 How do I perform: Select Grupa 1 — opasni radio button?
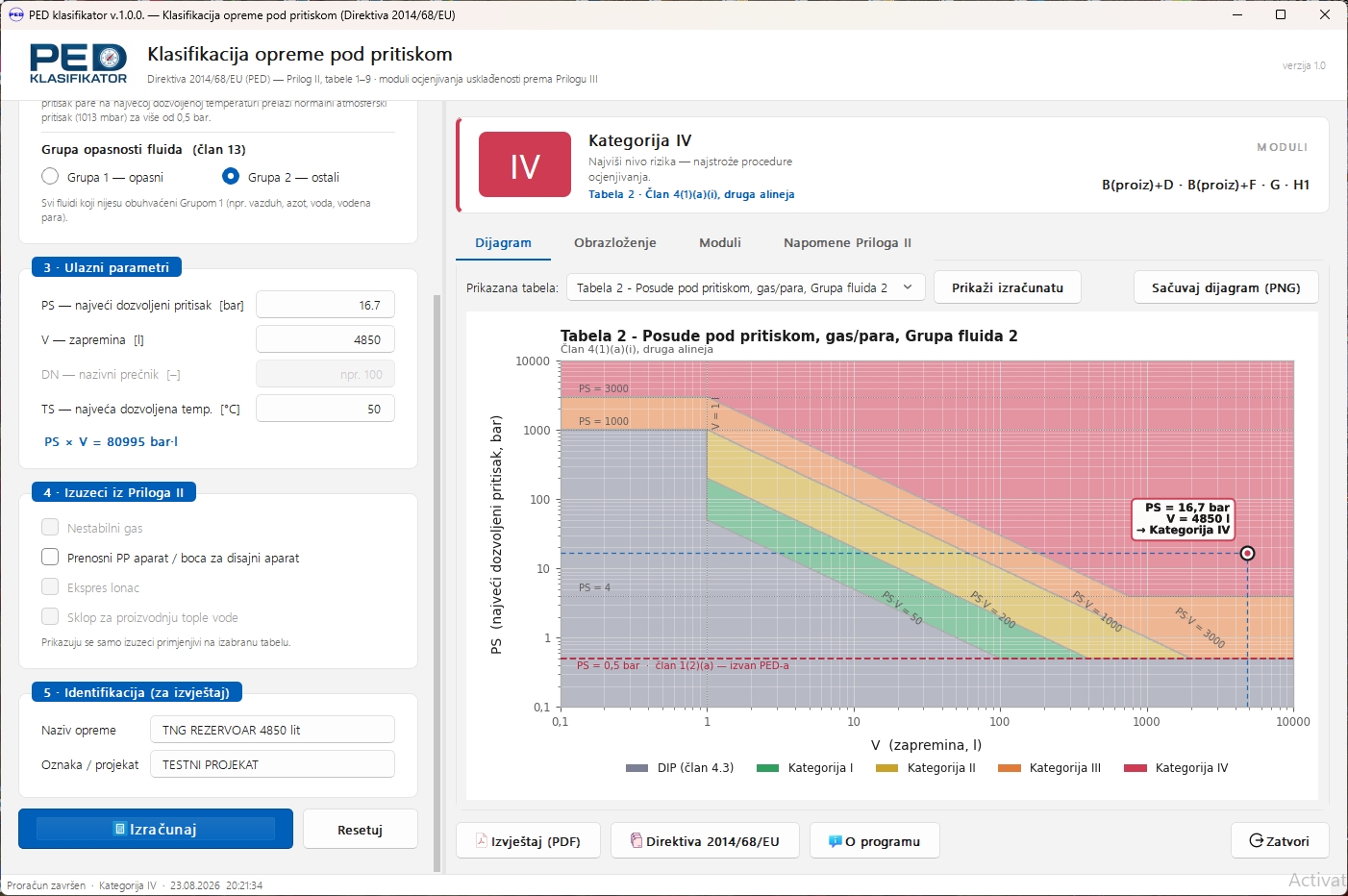tap(50, 177)
